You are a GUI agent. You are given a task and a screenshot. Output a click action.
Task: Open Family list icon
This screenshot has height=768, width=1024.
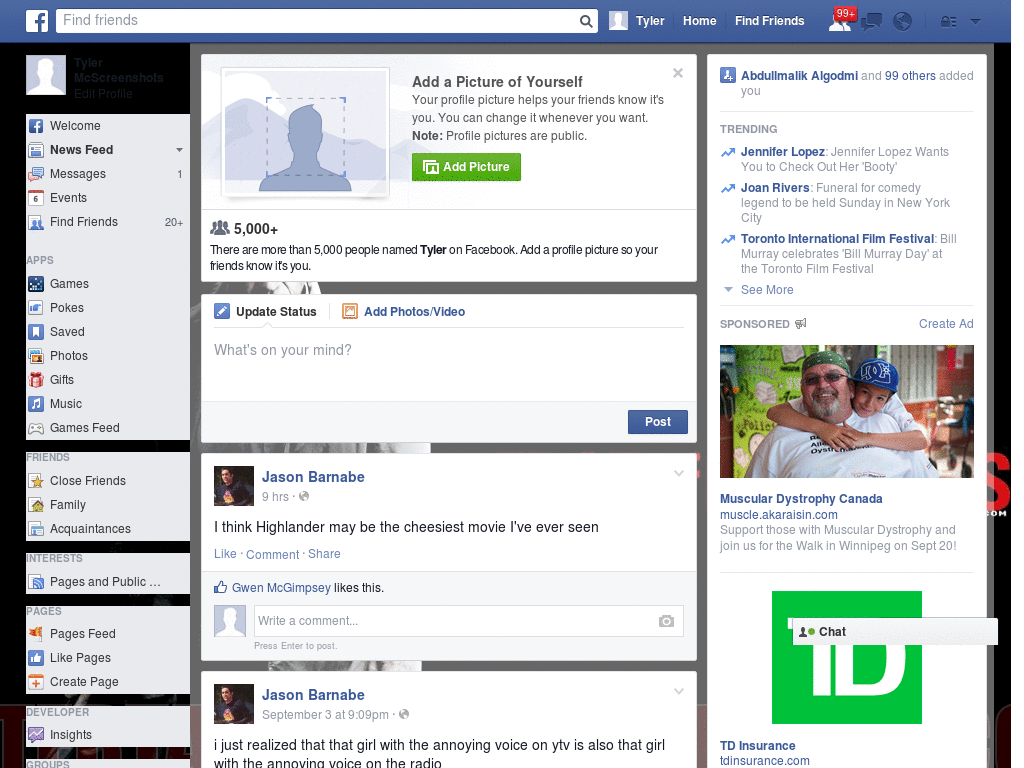[x=36, y=505]
